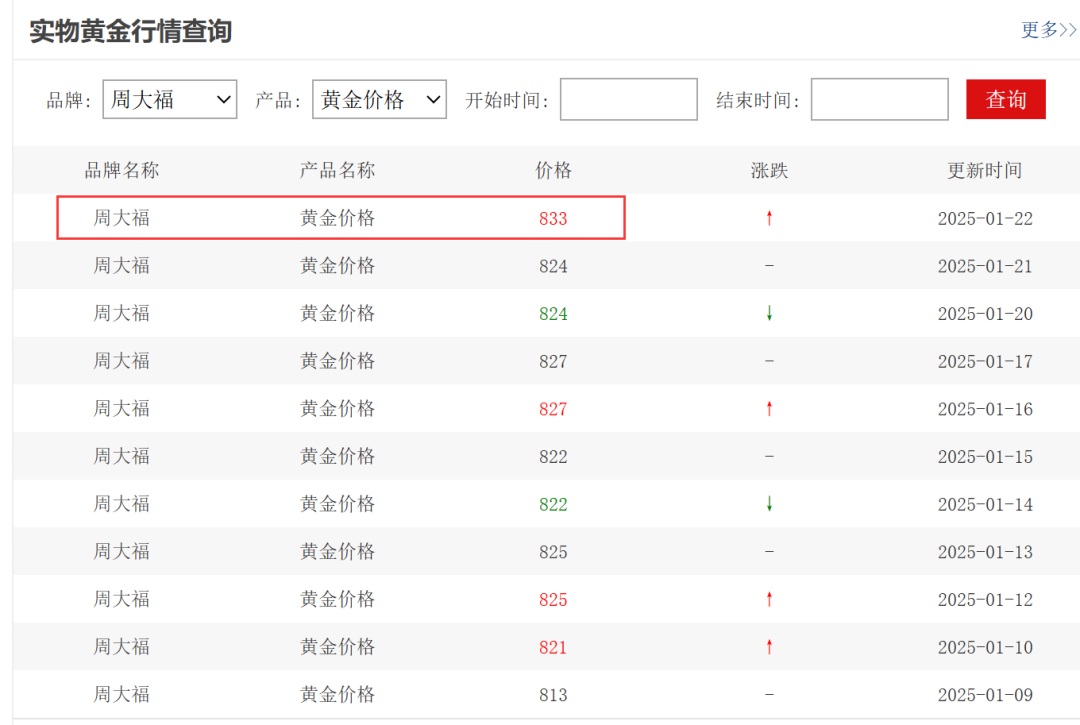Click the price 813 in the last row
Image resolution: width=1080 pixels, height=725 pixels.
coord(553,695)
